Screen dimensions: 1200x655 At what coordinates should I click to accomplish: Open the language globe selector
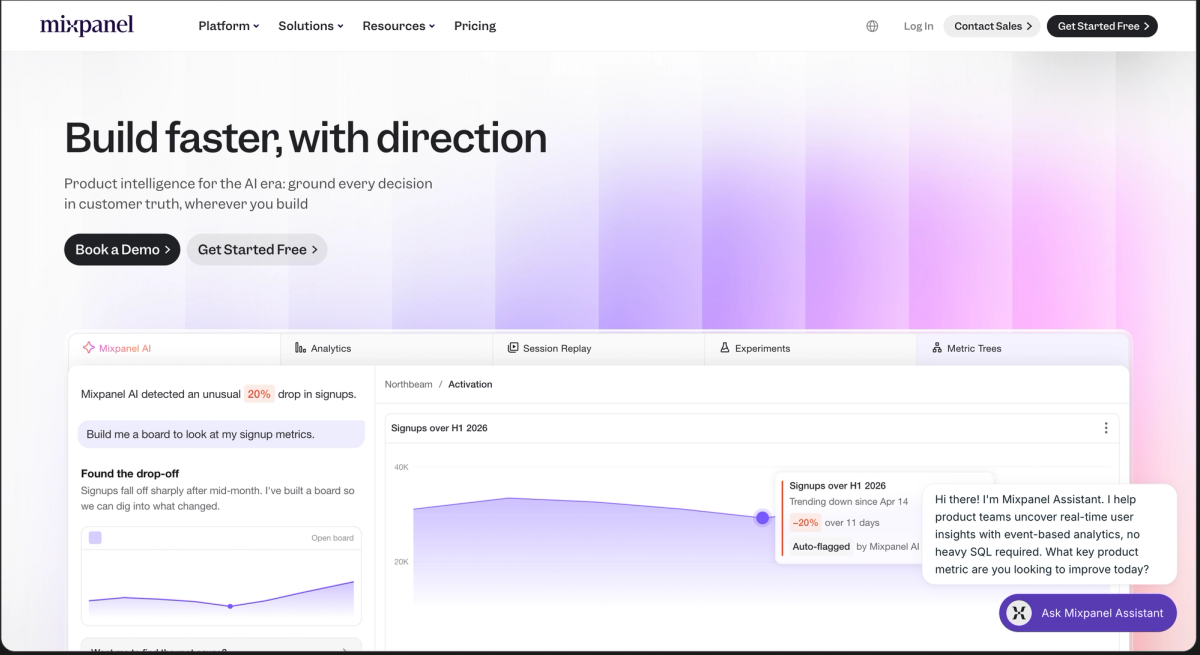tap(872, 26)
